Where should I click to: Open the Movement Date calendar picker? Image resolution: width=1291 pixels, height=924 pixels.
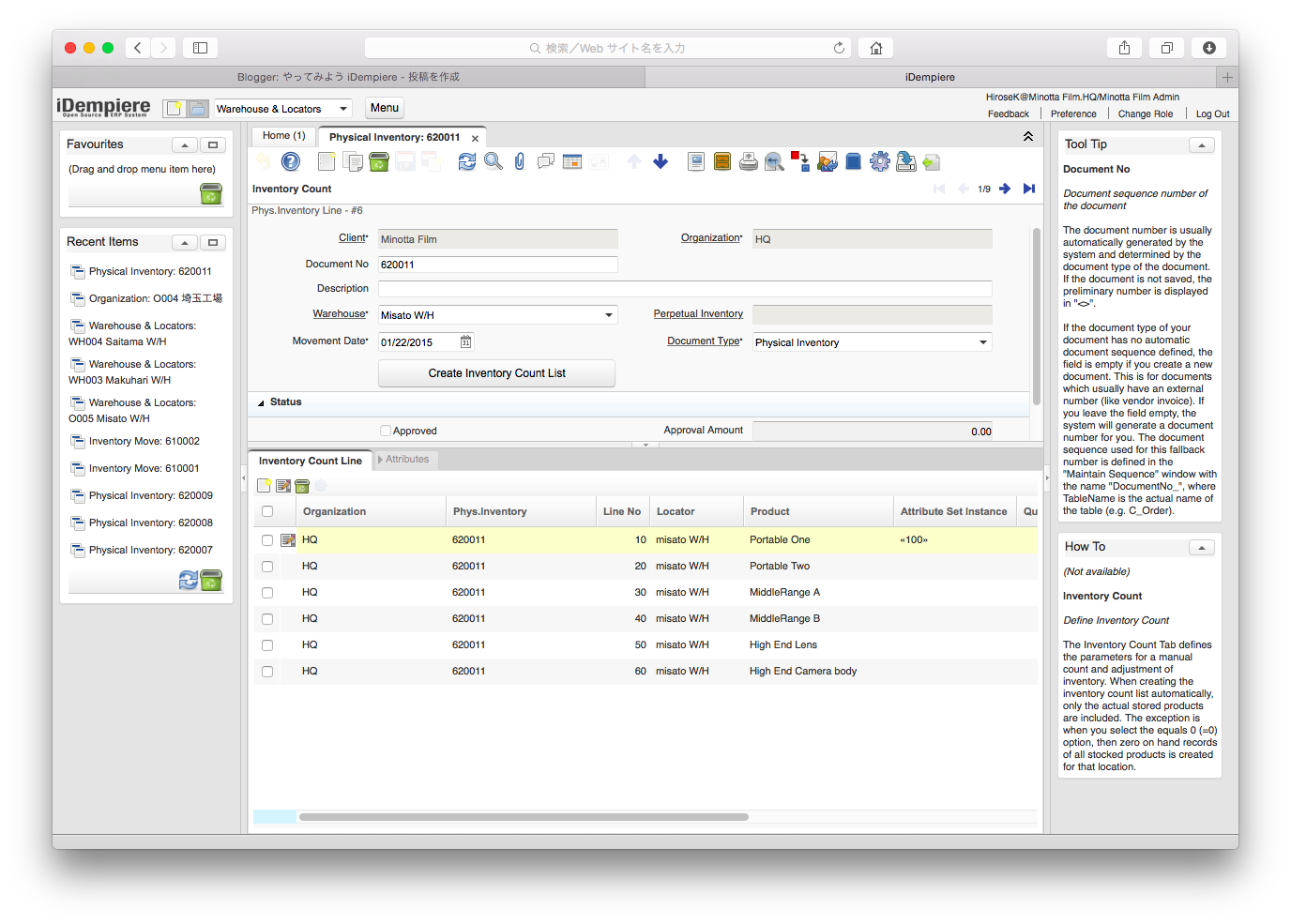465,341
